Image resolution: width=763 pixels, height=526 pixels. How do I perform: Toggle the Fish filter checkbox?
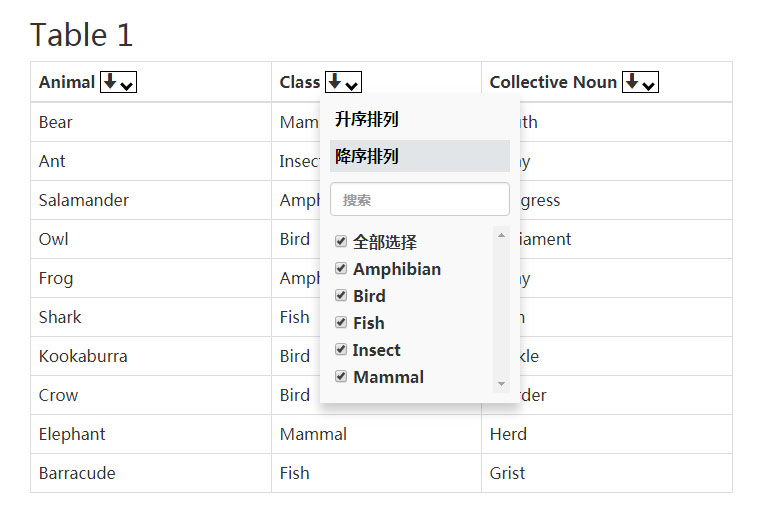click(x=341, y=323)
